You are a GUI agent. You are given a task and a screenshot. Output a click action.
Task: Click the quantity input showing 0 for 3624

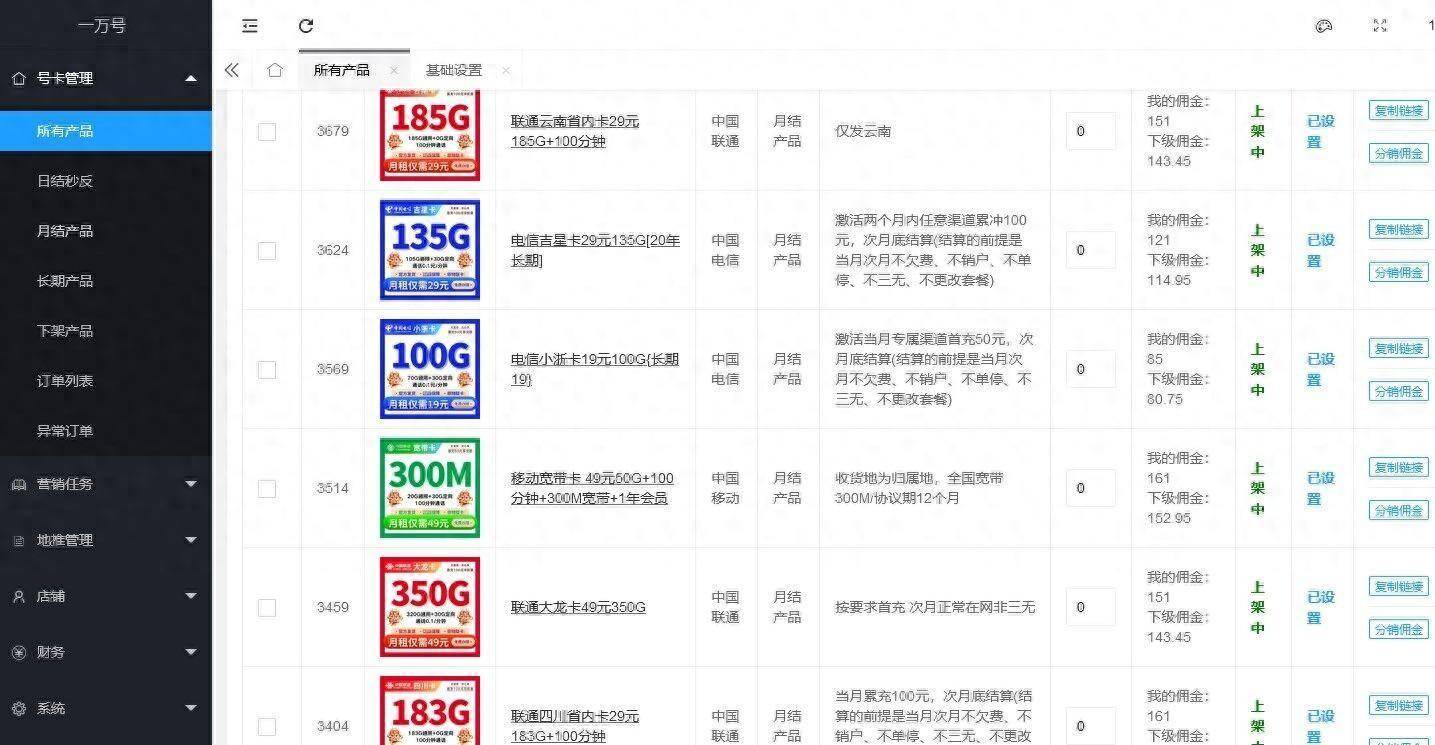tap(1090, 250)
